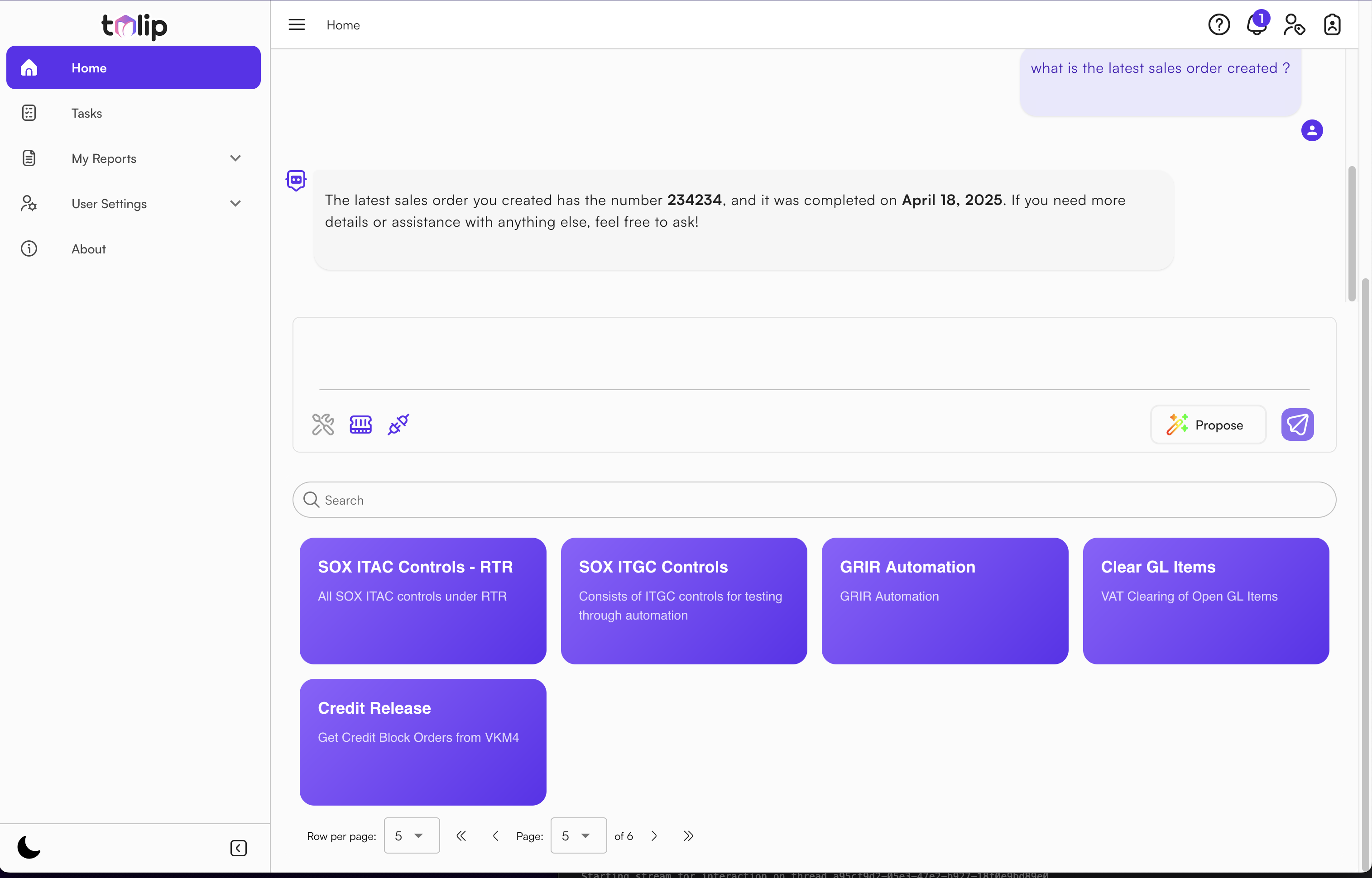Open the profile badge icon top right
Image resolution: width=1372 pixels, height=878 pixels.
[x=1332, y=24]
